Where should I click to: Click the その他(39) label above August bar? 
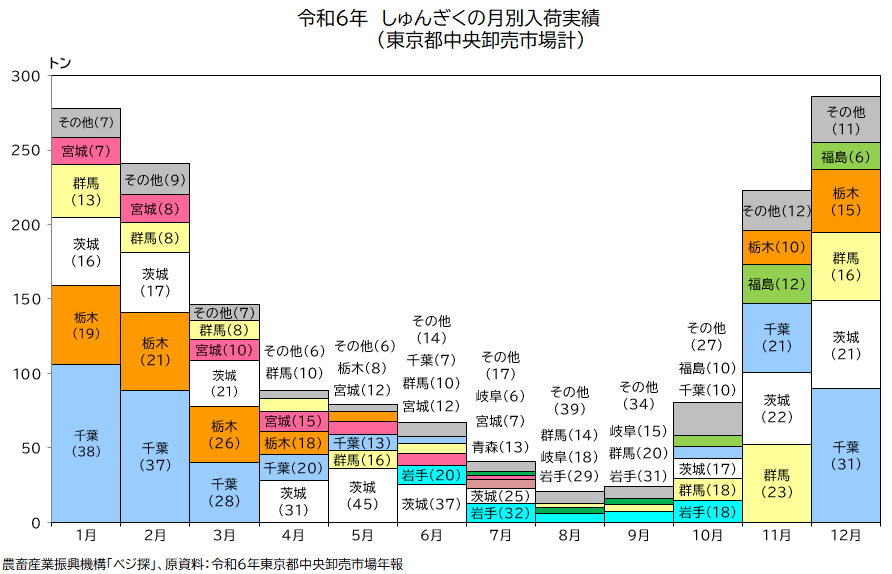click(x=569, y=400)
